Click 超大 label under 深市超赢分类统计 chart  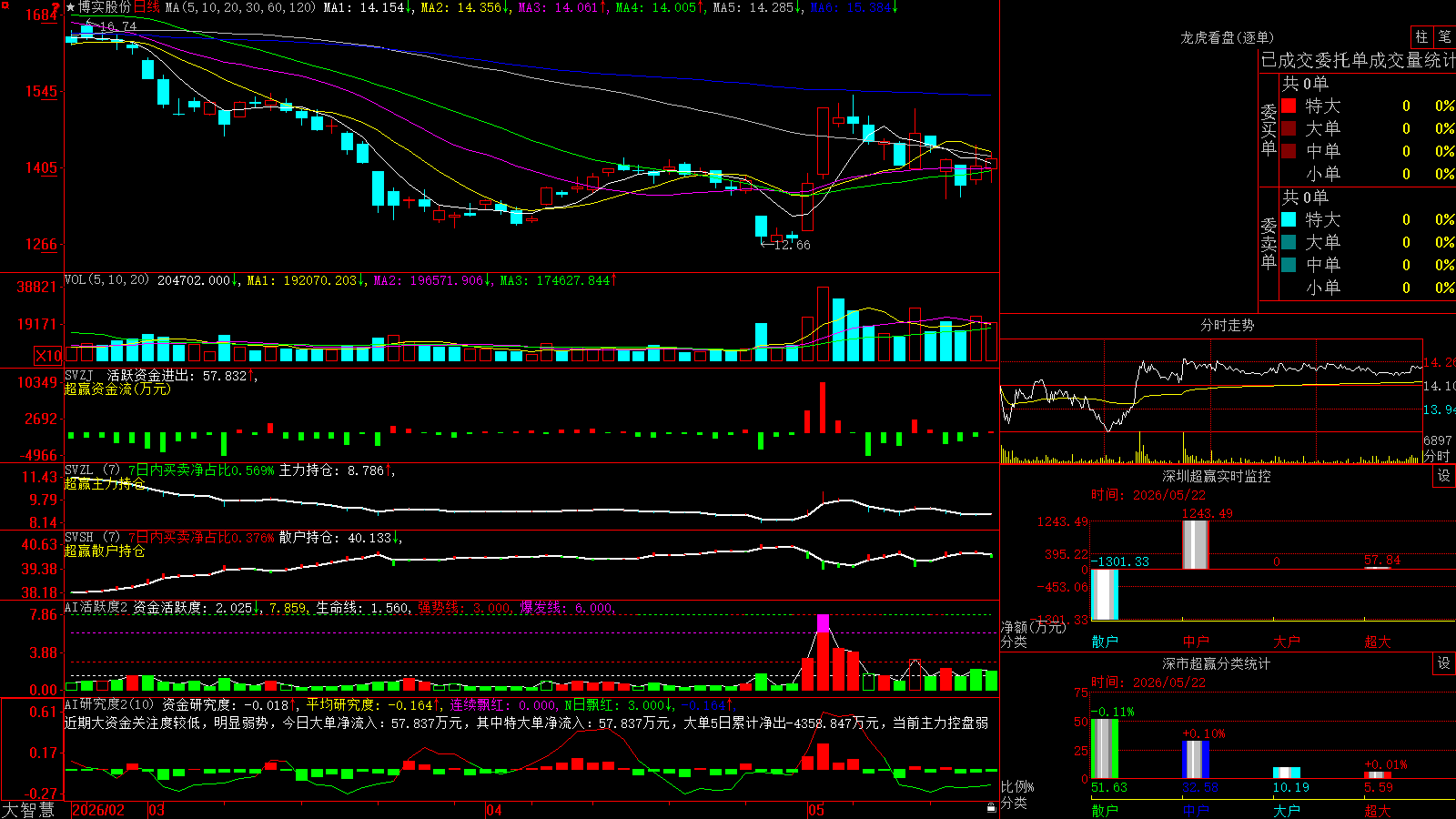pyautogui.click(x=1378, y=811)
